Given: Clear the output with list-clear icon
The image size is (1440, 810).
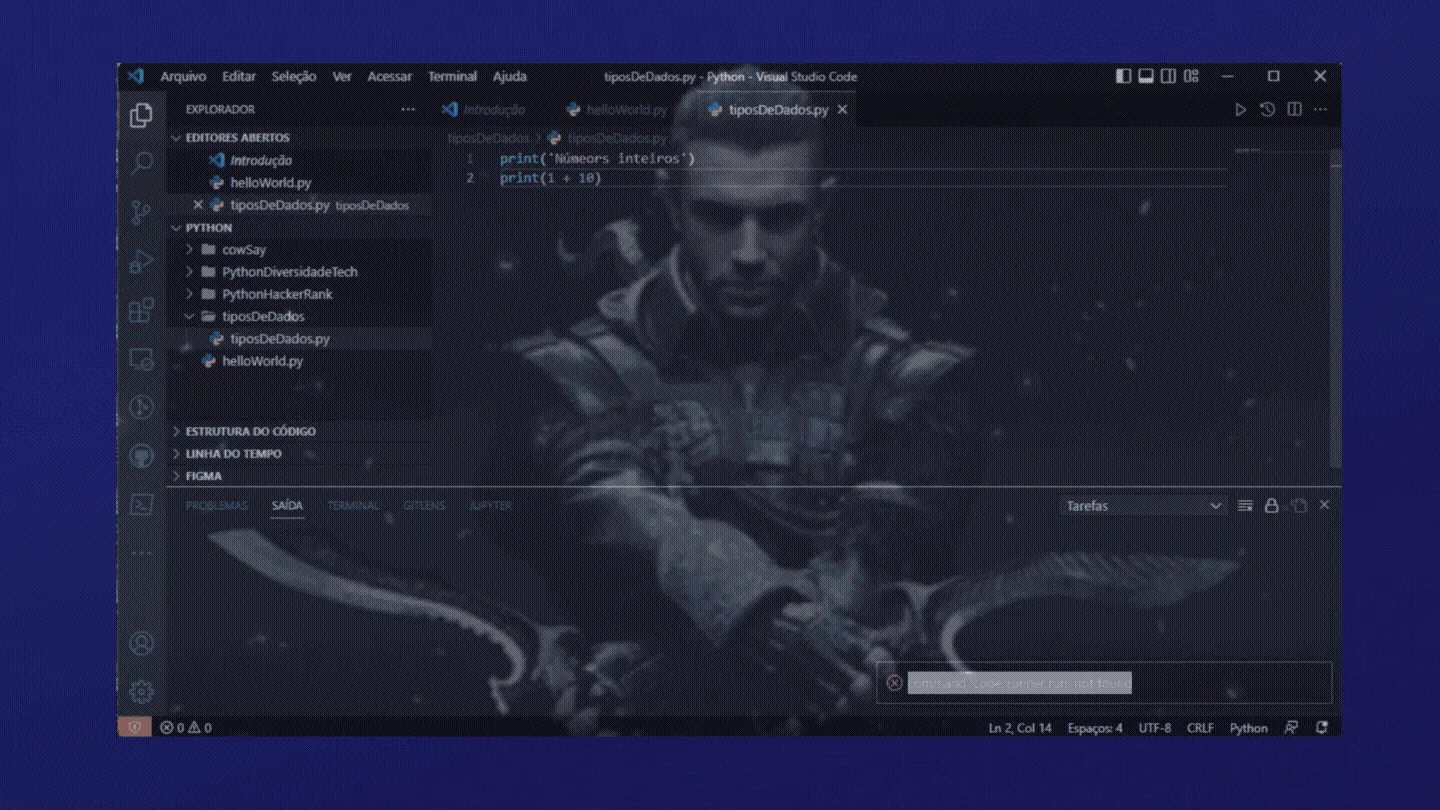Looking at the screenshot, I should pyautogui.click(x=1245, y=506).
